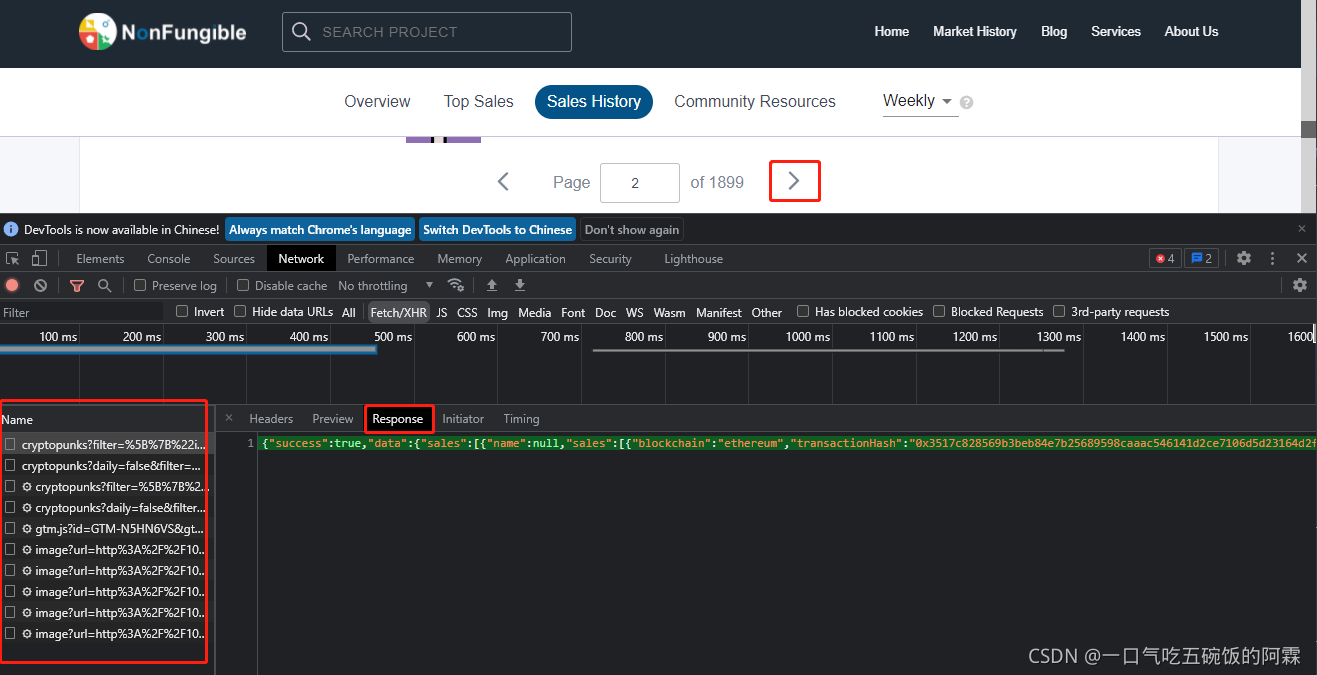
Task: Click the SEARCH PROJECT input field
Action: pyautogui.click(x=427, y=32)
